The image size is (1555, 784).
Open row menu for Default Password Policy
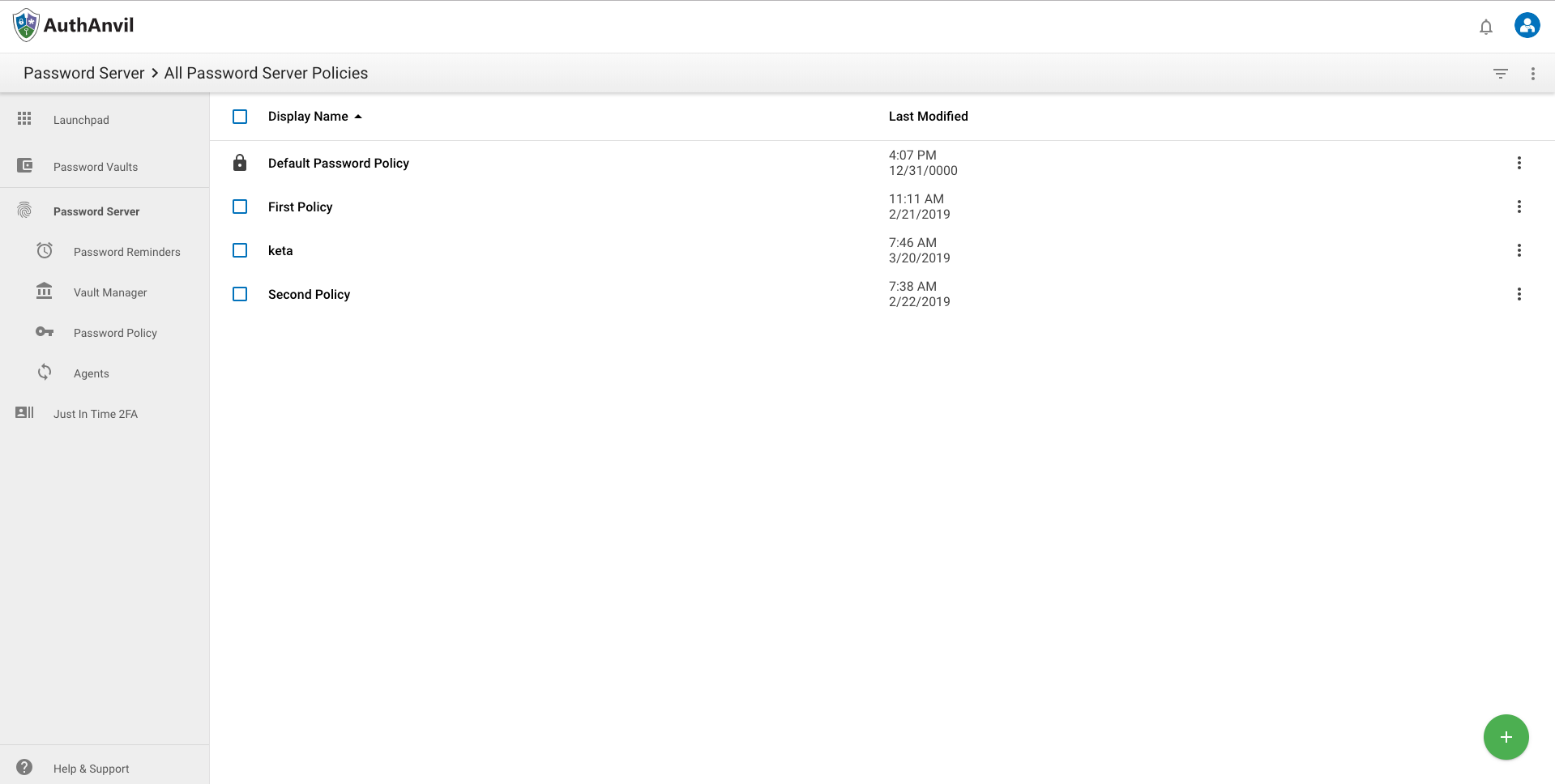[x=1519, y=163]
